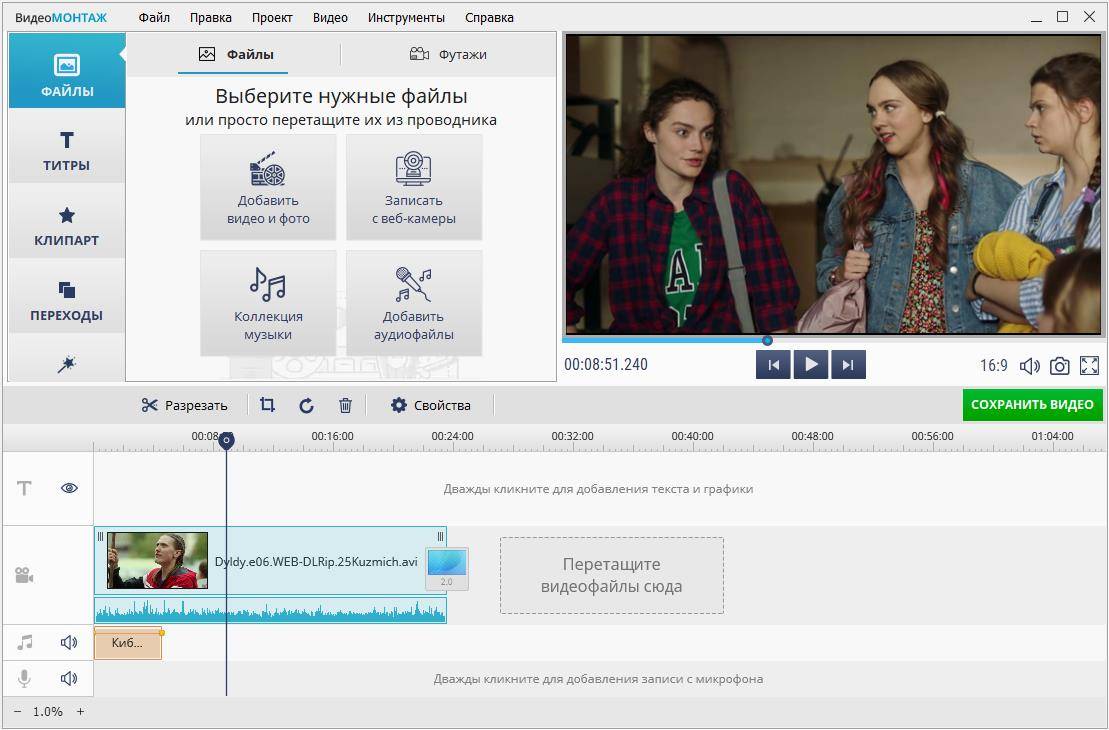Click the 00:08:51.240 timecode
Viewport: 1109px width, 730px height.
point(606,365)
